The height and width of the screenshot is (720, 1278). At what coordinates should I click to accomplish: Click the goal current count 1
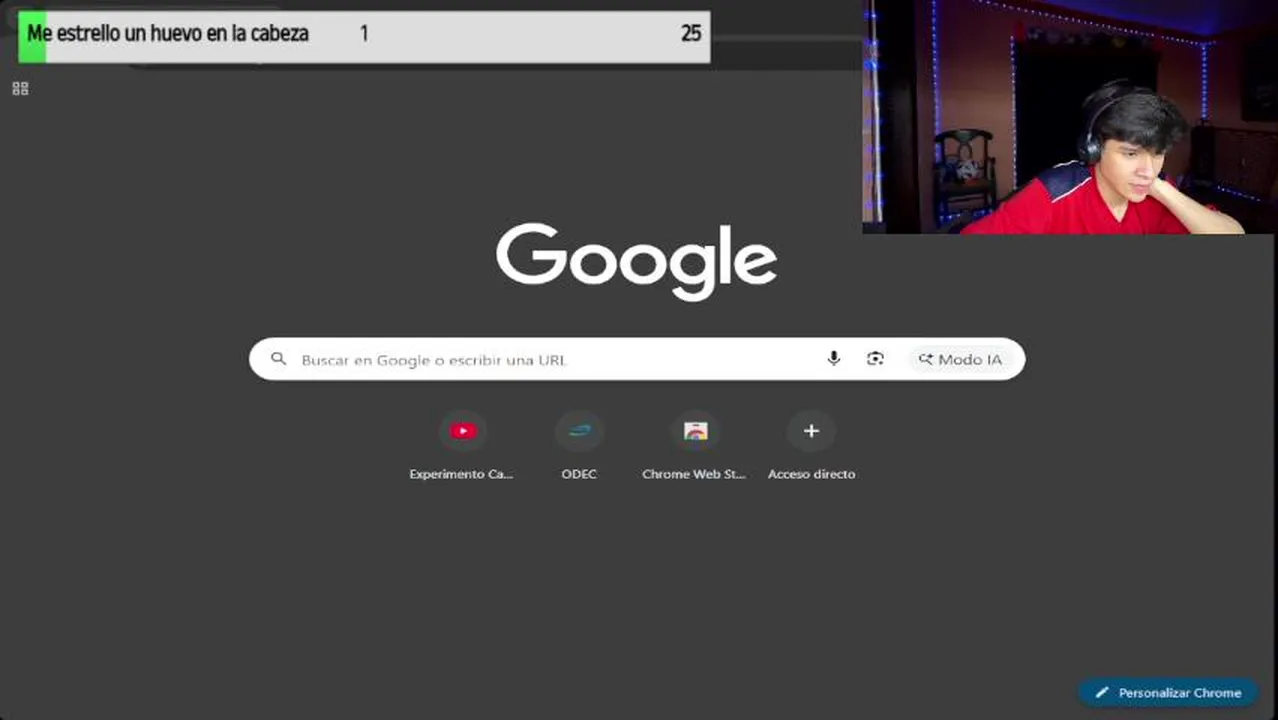click(364, 33)
